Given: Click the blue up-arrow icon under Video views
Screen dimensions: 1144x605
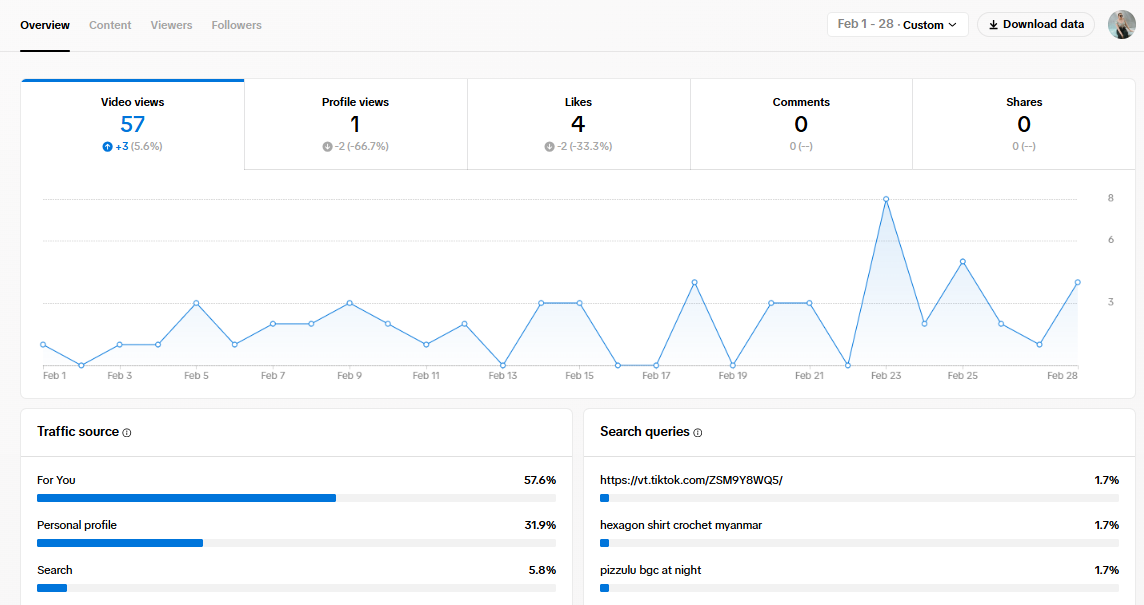Looking at the screenshot, I should point(107,147).
